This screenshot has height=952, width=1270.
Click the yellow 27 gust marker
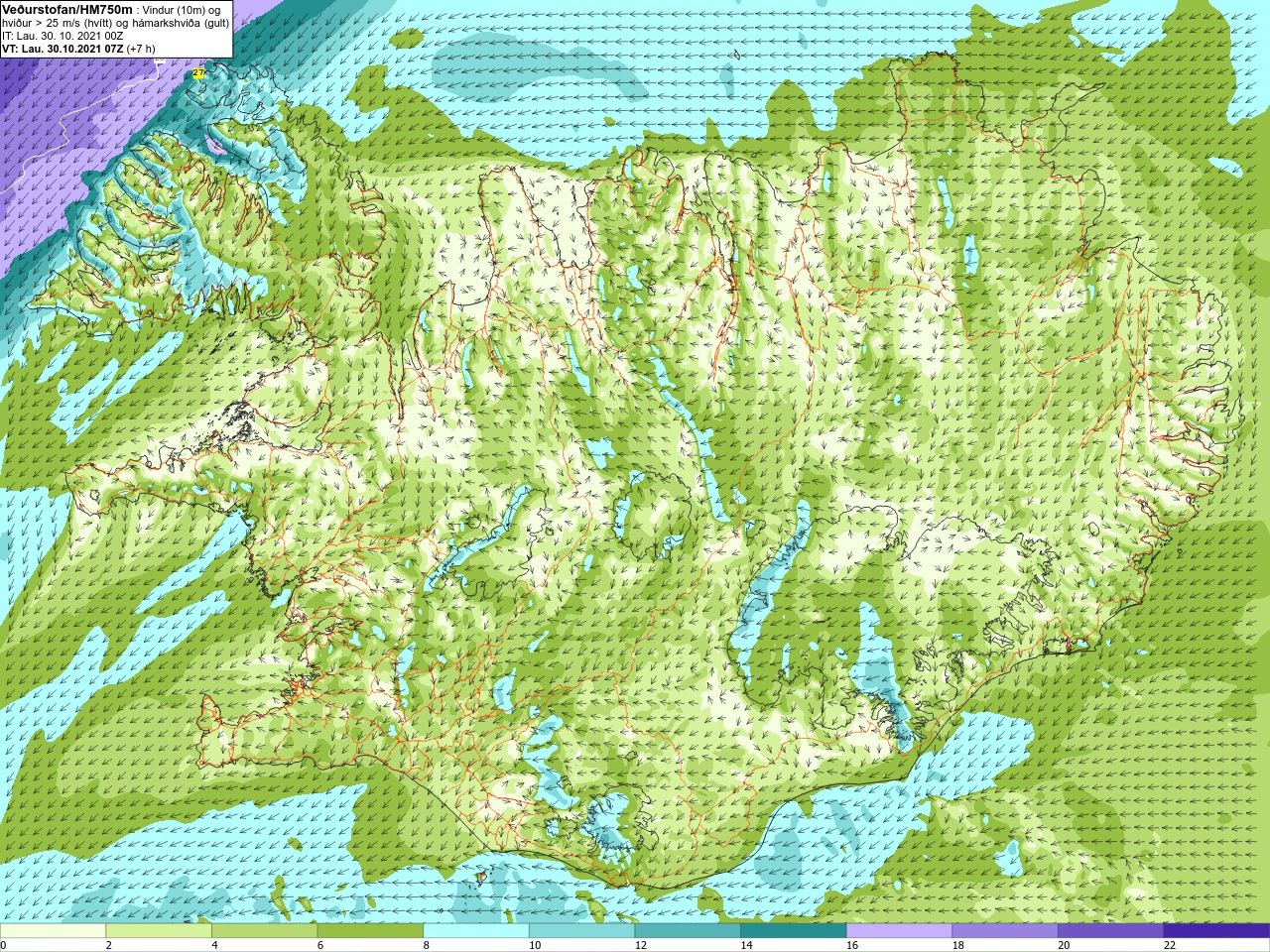point(198,73)
